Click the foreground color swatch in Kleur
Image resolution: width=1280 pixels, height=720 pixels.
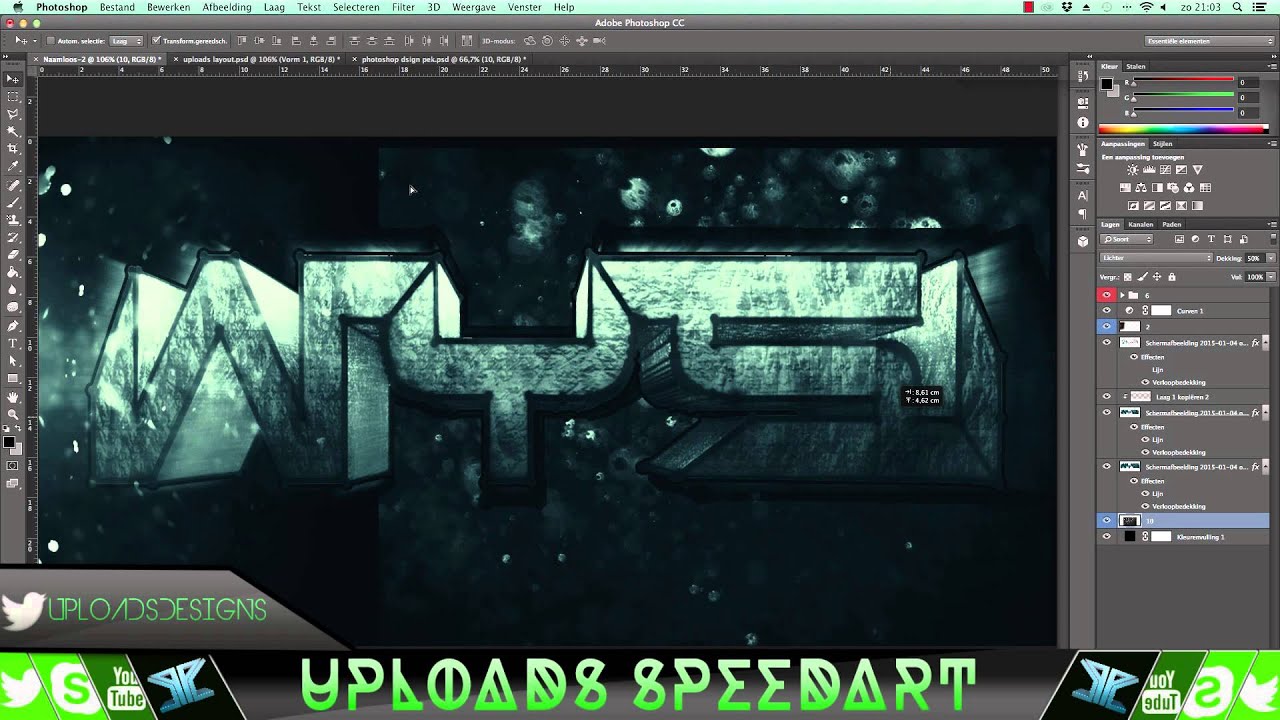pos(1107,83)
